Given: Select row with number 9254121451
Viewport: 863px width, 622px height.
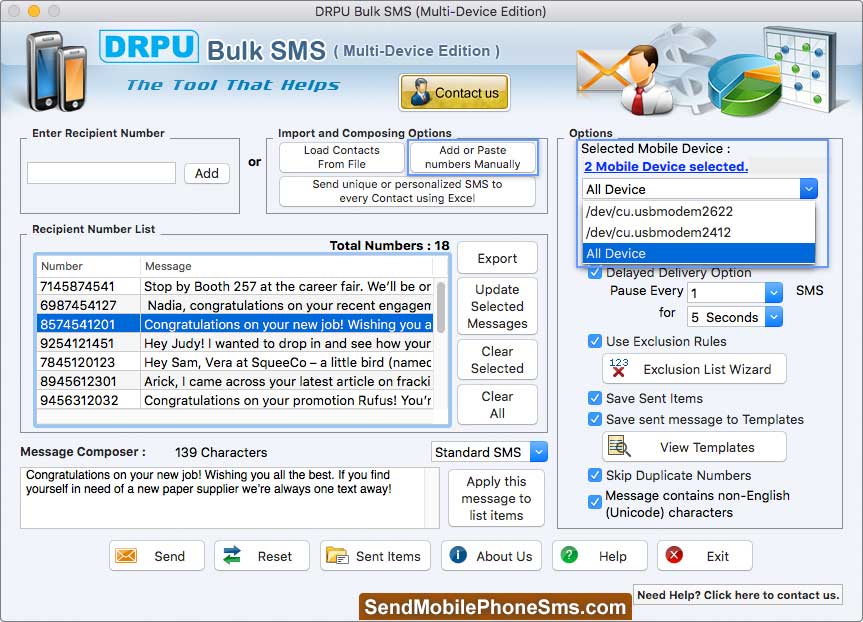Looking at the screenshot, I should [x=235, y=343].
